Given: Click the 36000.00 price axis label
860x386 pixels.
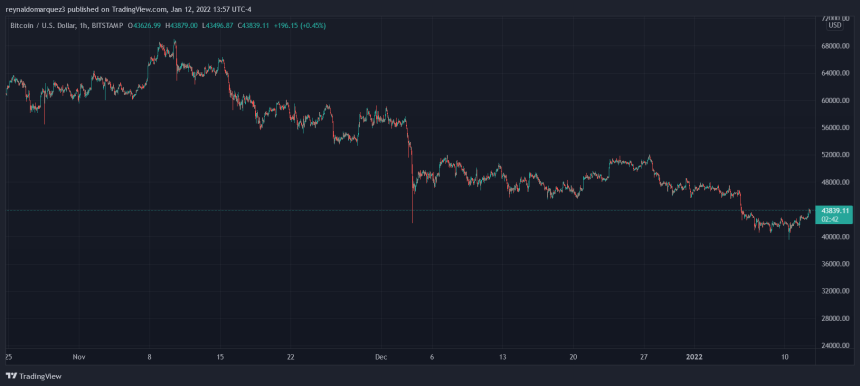Looking at the screenshot, I should tap(835, 264).
